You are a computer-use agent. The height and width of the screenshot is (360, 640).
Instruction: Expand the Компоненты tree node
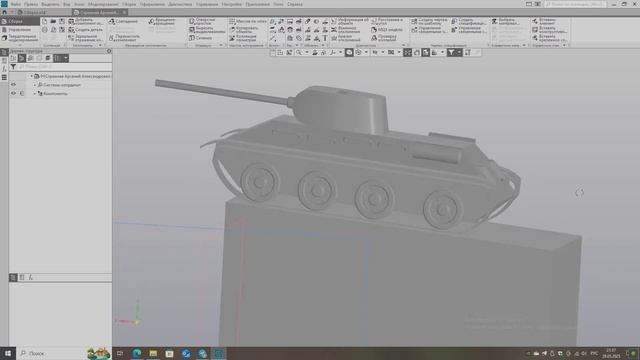[x=35, y=93]
